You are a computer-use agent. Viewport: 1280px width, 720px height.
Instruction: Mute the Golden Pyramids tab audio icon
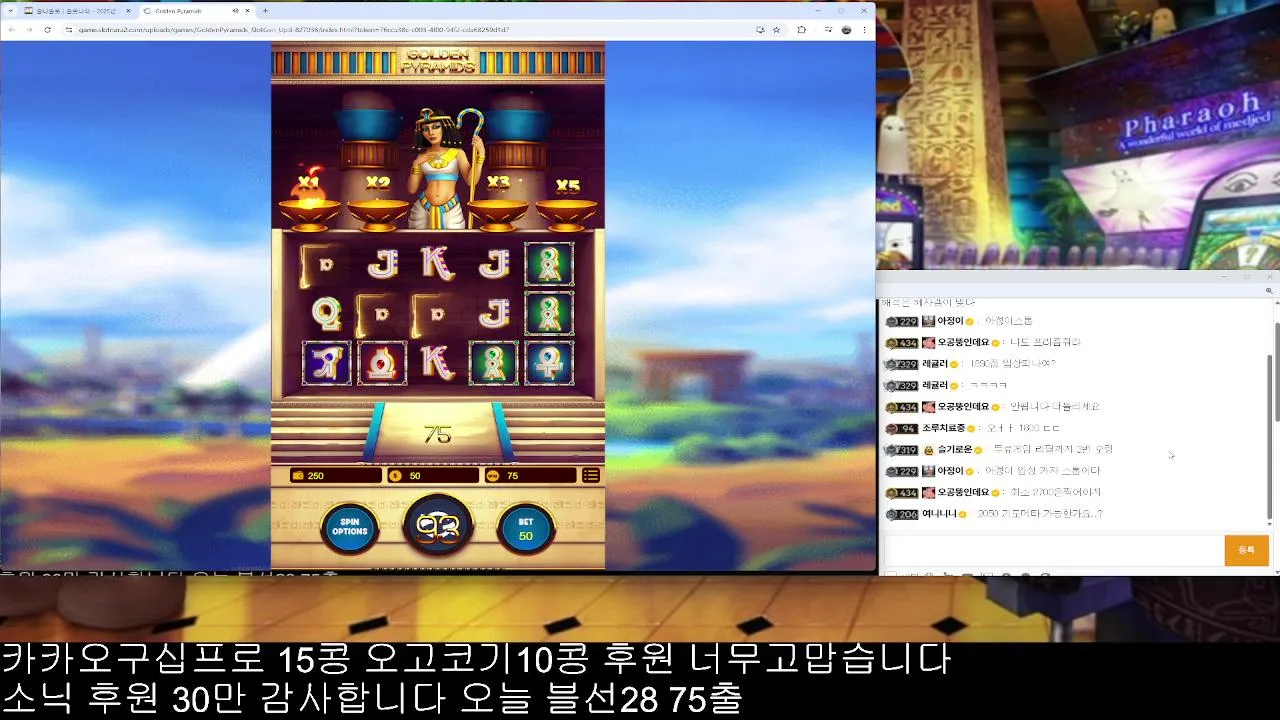tap(236, 11)
